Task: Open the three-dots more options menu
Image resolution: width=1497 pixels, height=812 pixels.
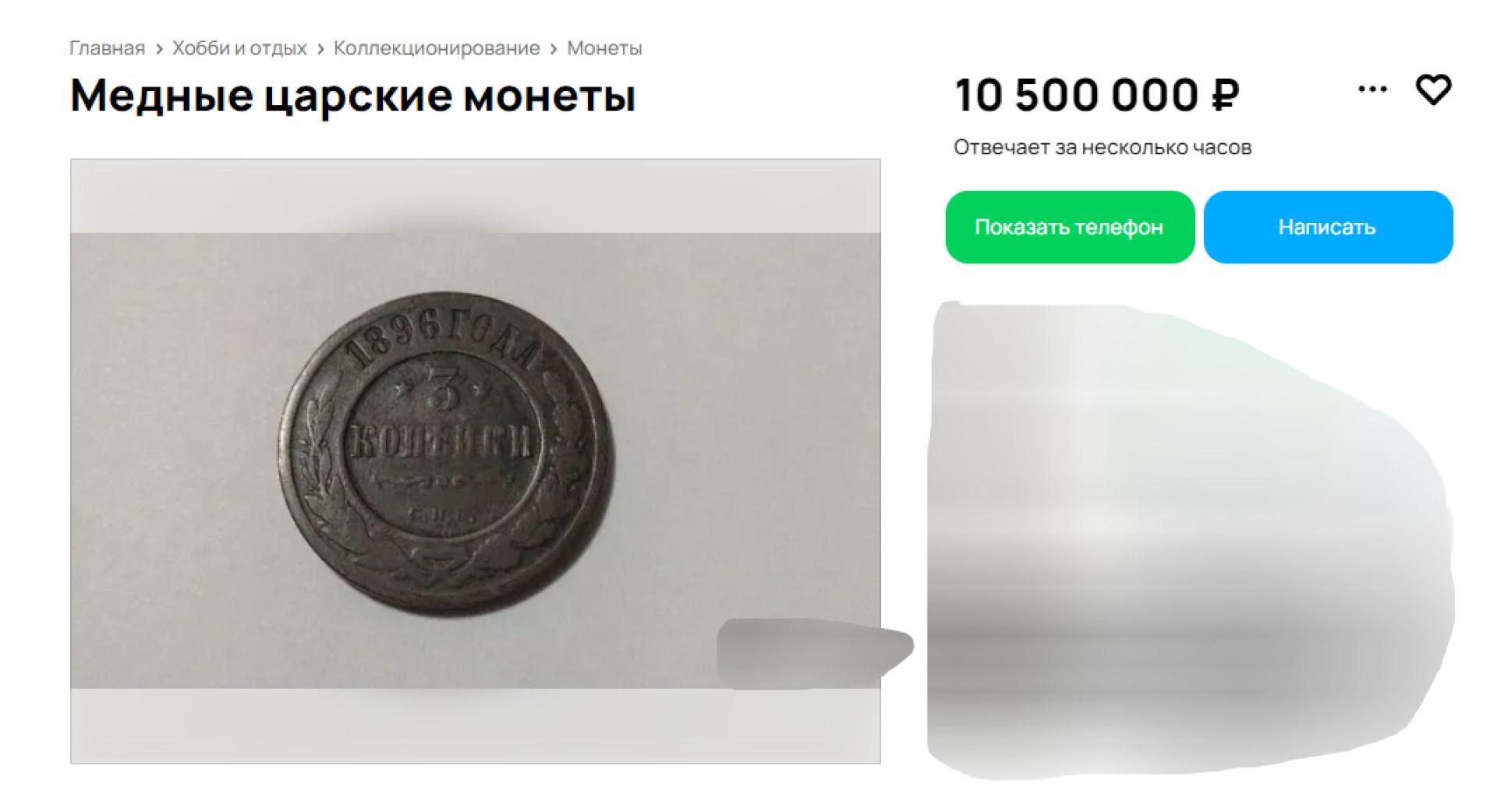Action: coord(1372,90)
